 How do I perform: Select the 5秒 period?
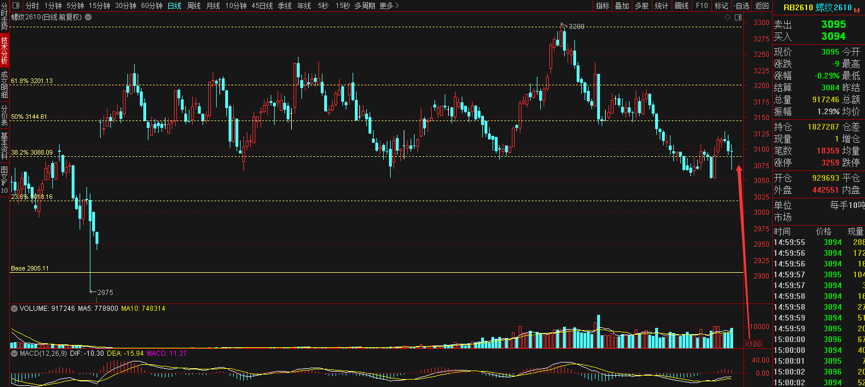pos(322,6)
